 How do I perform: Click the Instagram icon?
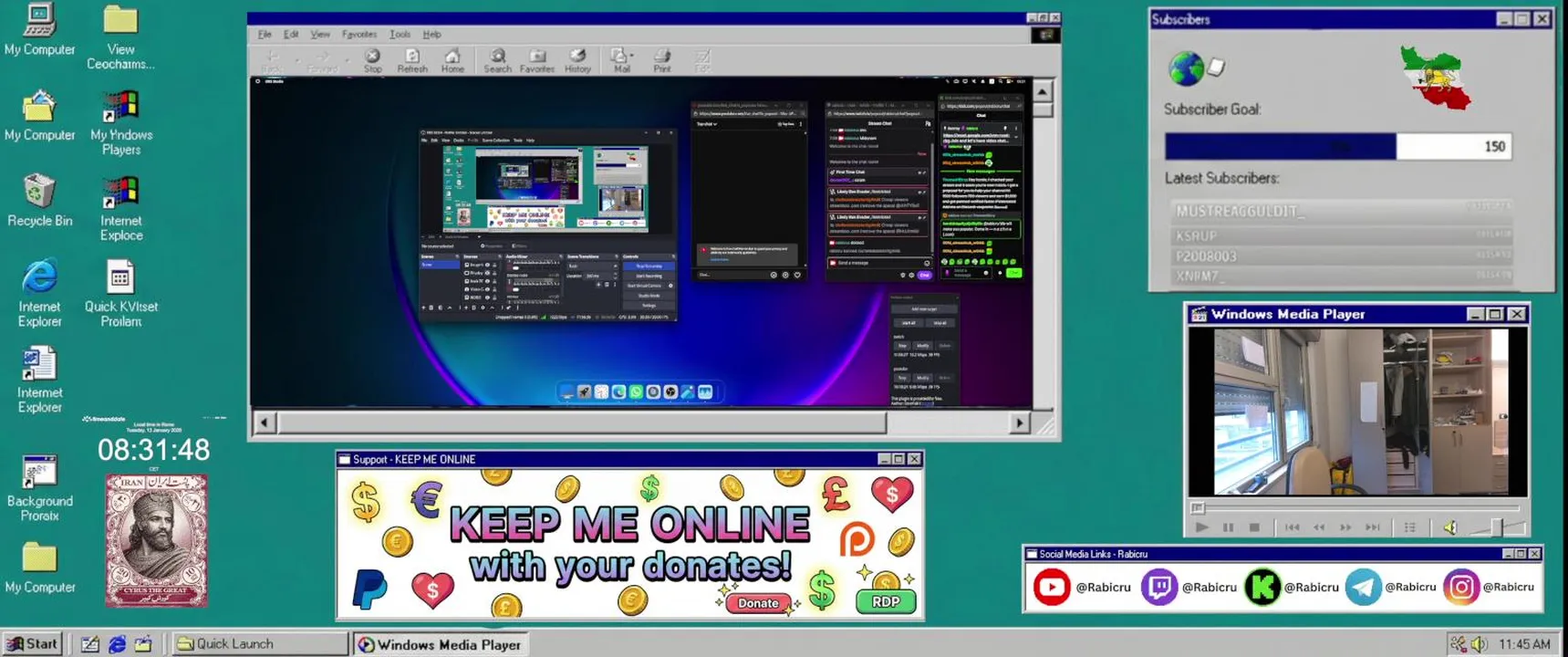point(1460,587)
